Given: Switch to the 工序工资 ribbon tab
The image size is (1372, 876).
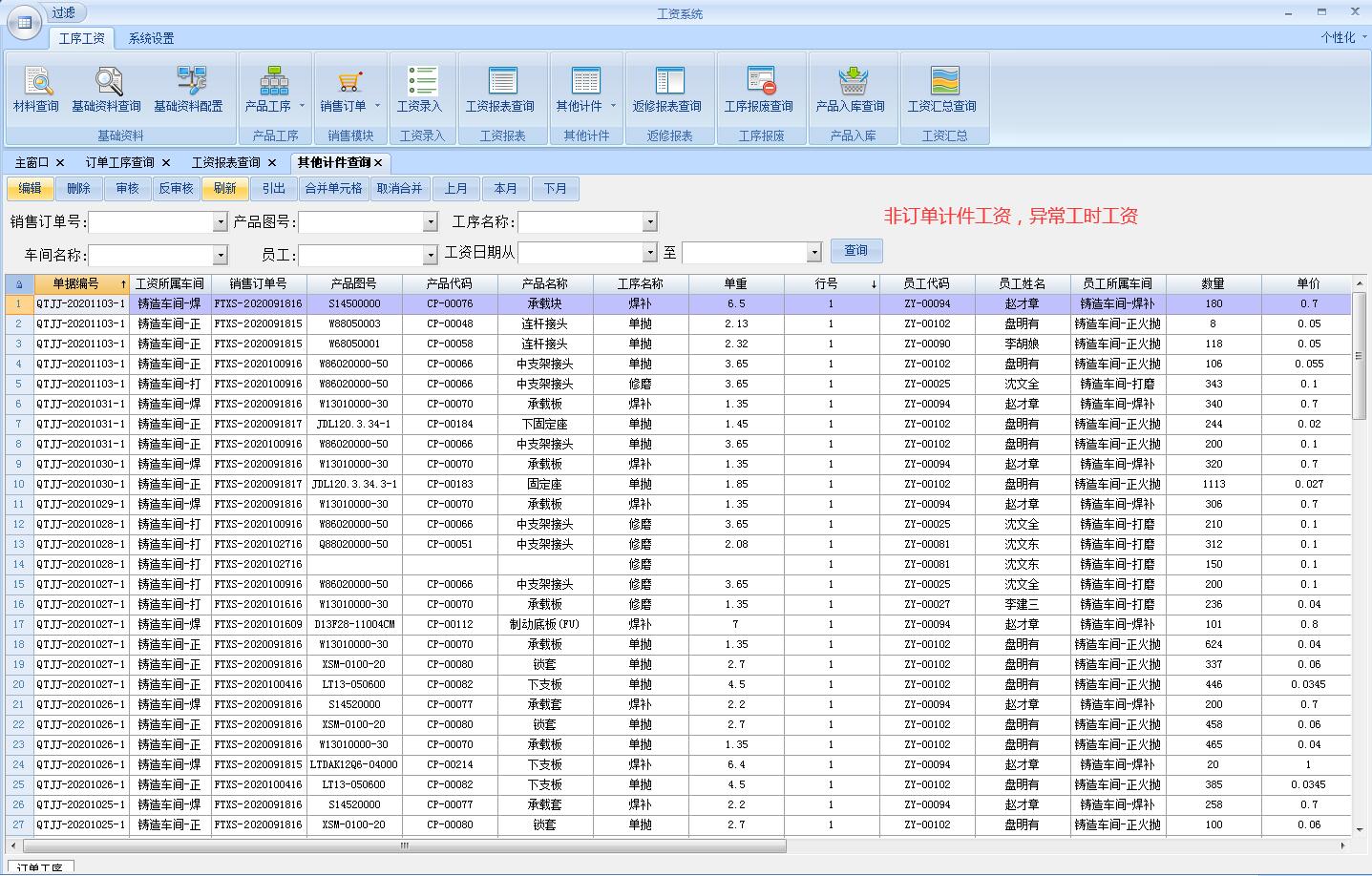Looking at the screenshot, I should [x=81, y=38].
